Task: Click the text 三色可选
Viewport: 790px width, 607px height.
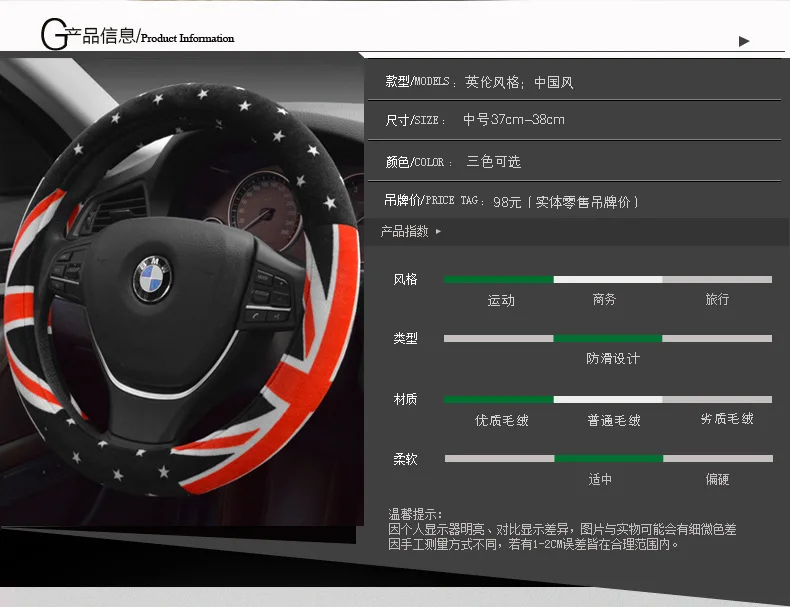Action: (494, 161)
